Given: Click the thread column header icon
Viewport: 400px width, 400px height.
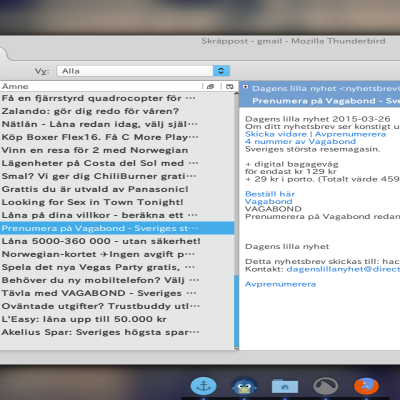Looking at the screenshot, I should [210, 87].
